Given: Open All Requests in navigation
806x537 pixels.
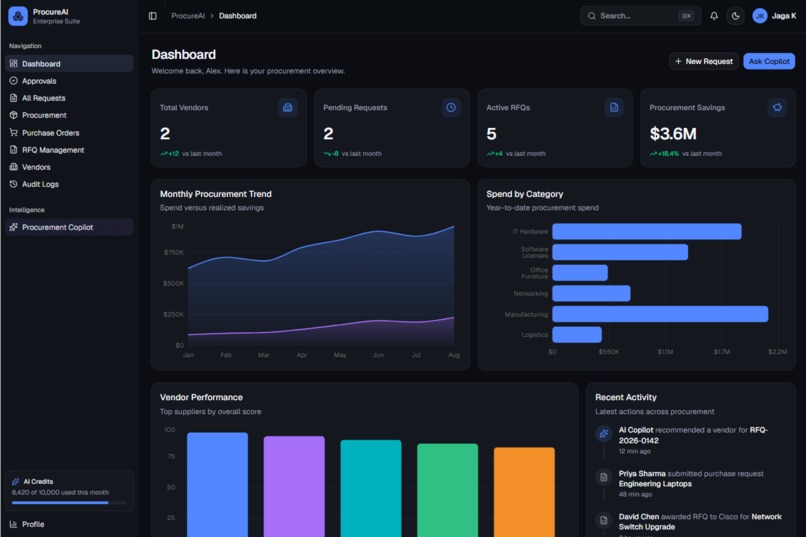Looking at the screenshot, I should point(69,98).
